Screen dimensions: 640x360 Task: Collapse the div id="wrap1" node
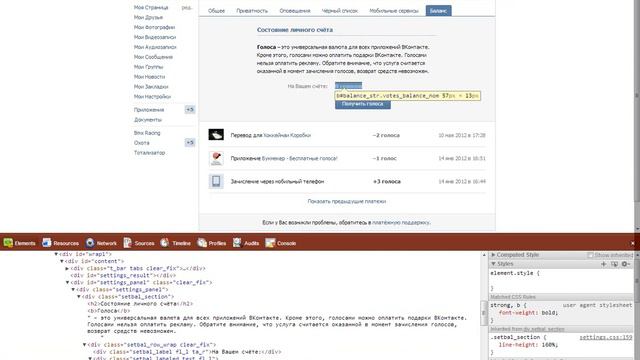56,254
